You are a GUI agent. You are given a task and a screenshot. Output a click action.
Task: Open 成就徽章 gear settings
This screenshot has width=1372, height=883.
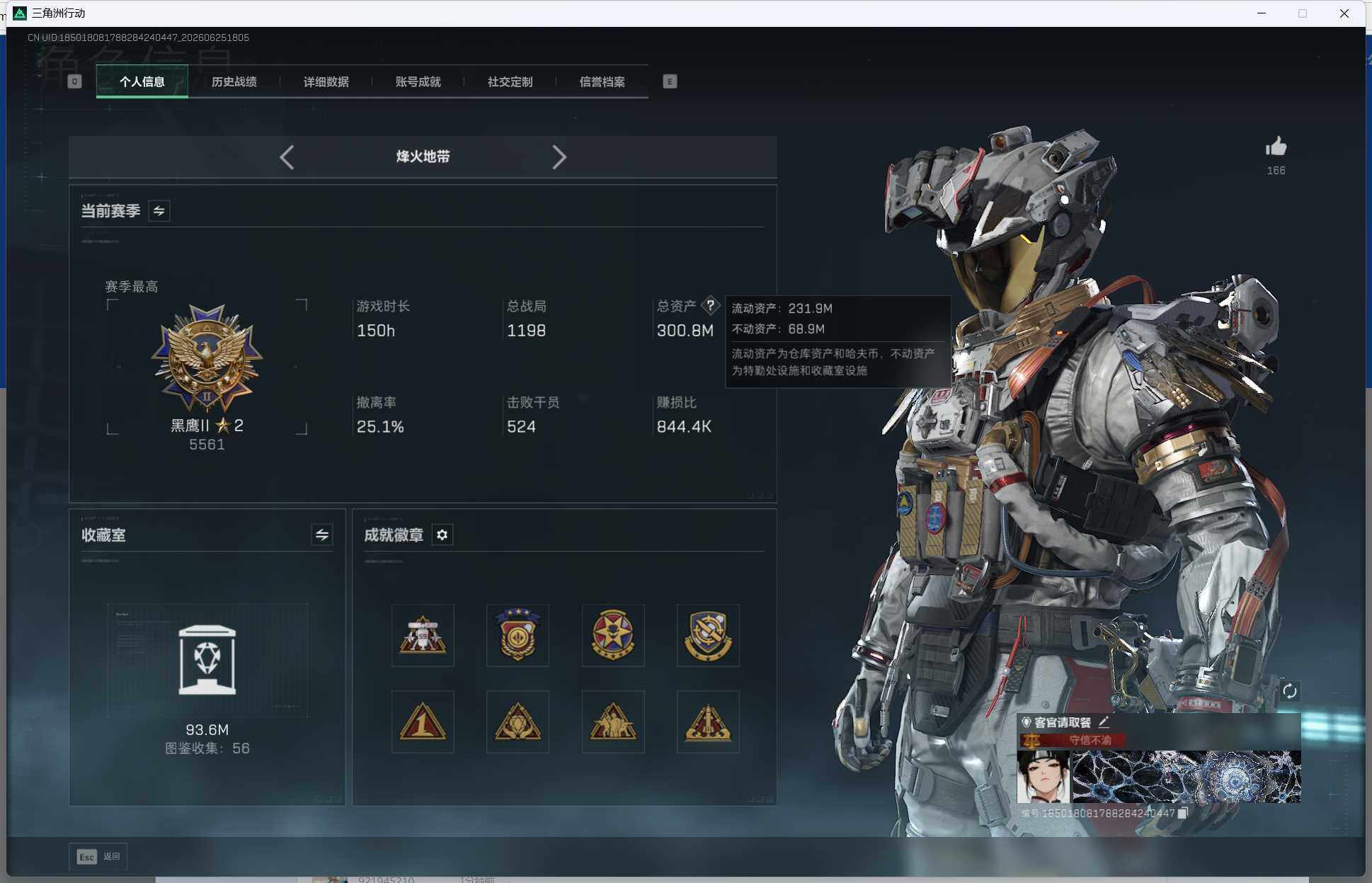(442, 535)
